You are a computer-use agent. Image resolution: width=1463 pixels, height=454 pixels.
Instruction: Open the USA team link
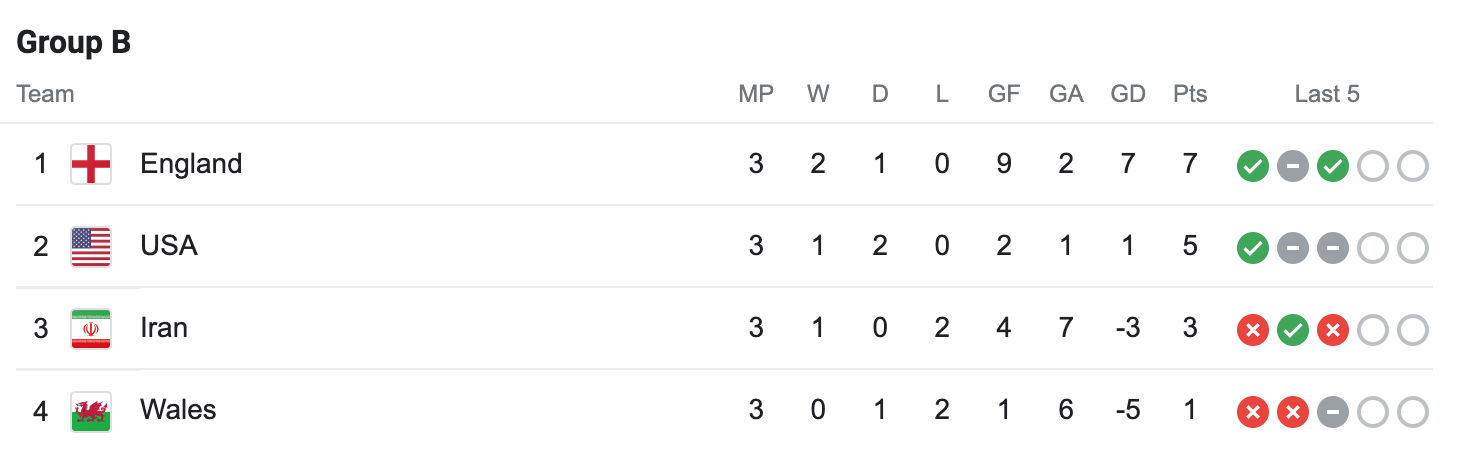169,246
